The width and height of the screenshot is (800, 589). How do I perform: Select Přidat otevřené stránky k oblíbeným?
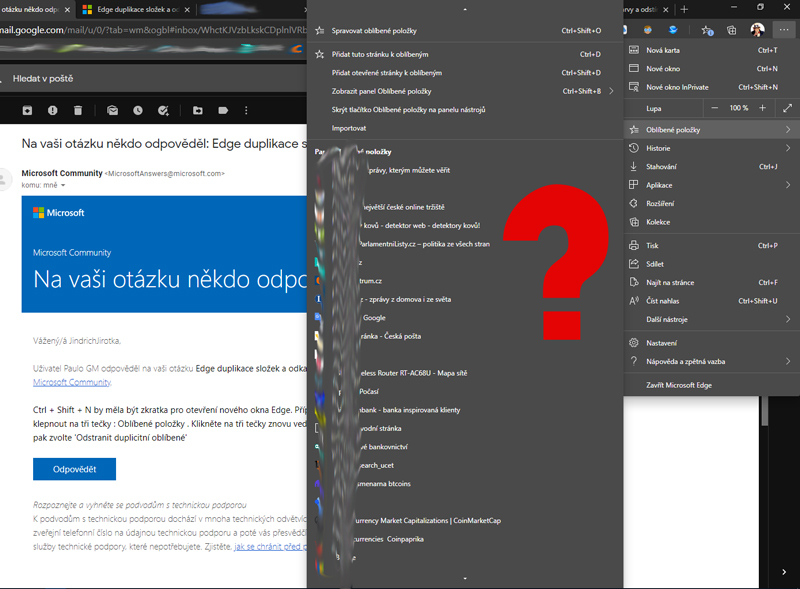click(x=464, y=72)
